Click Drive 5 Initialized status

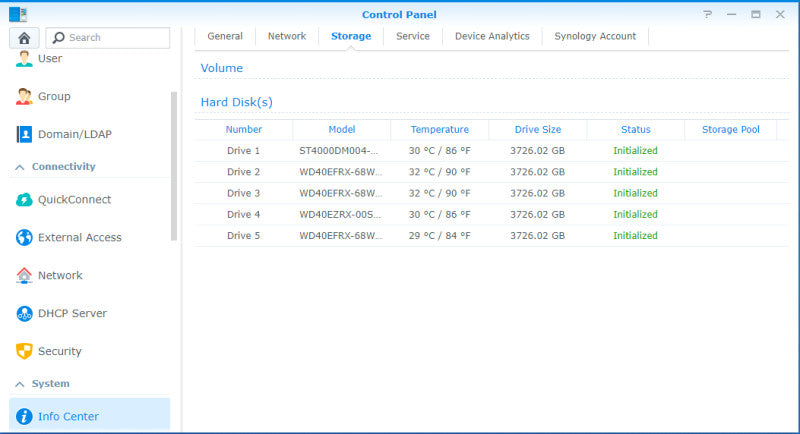[635, 236]
